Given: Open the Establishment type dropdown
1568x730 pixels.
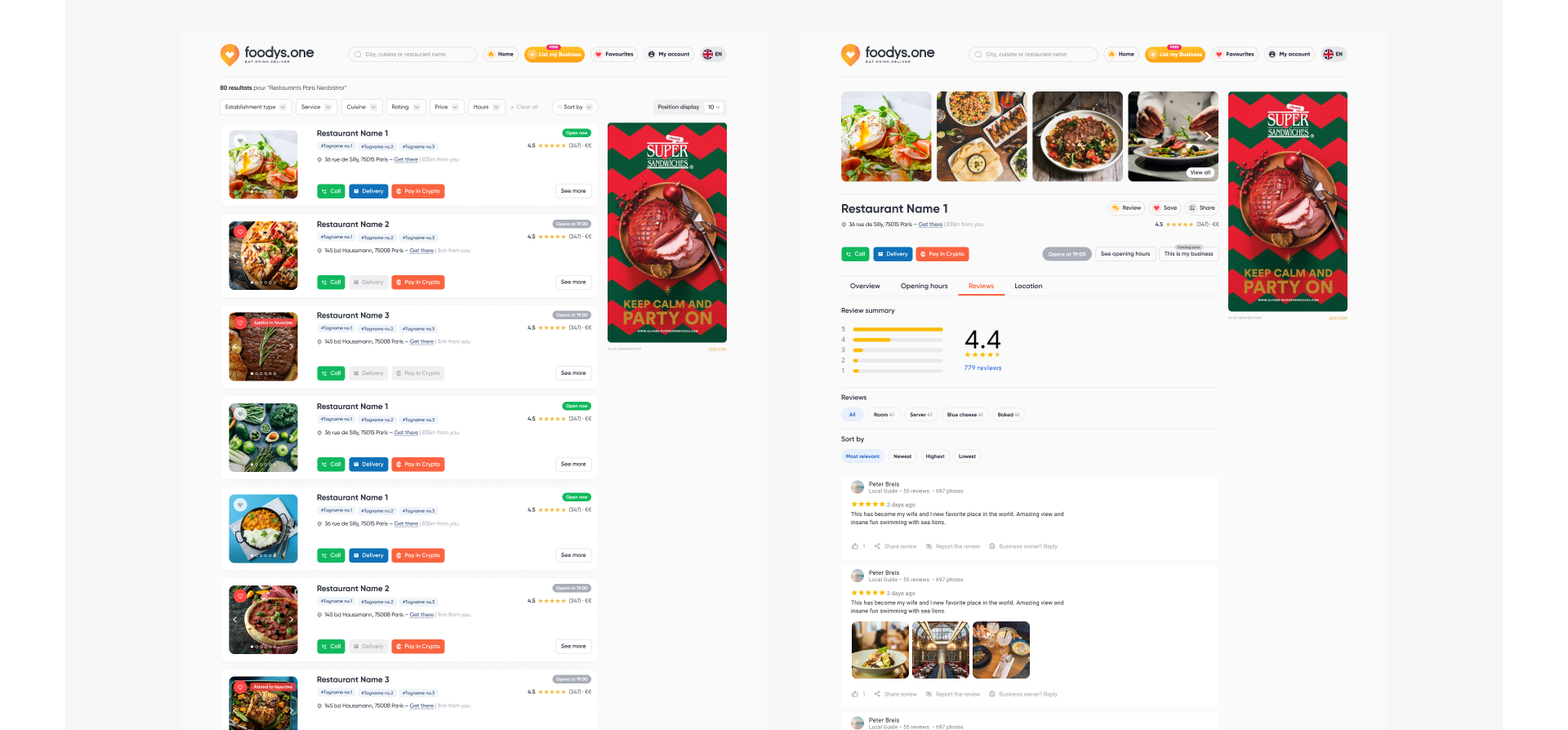Looking at the screenshot, I should pos(256,107).
